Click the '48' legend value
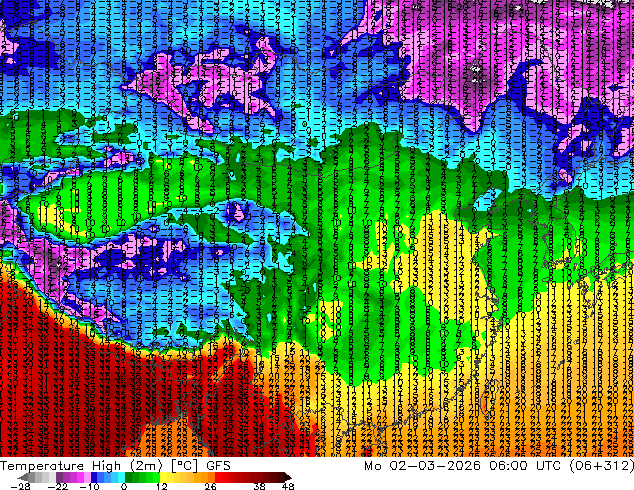 click(288, 486)
